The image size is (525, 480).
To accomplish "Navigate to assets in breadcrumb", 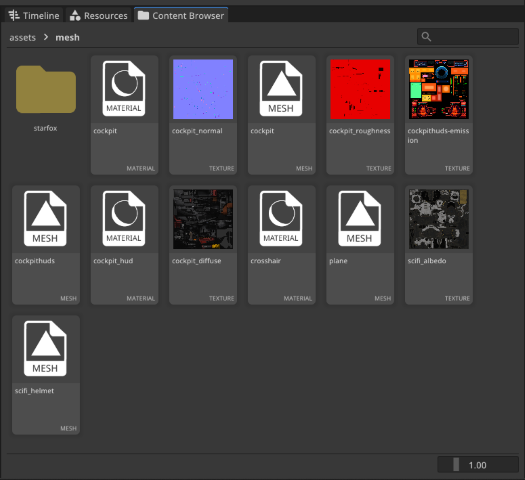I will (22, 37).
